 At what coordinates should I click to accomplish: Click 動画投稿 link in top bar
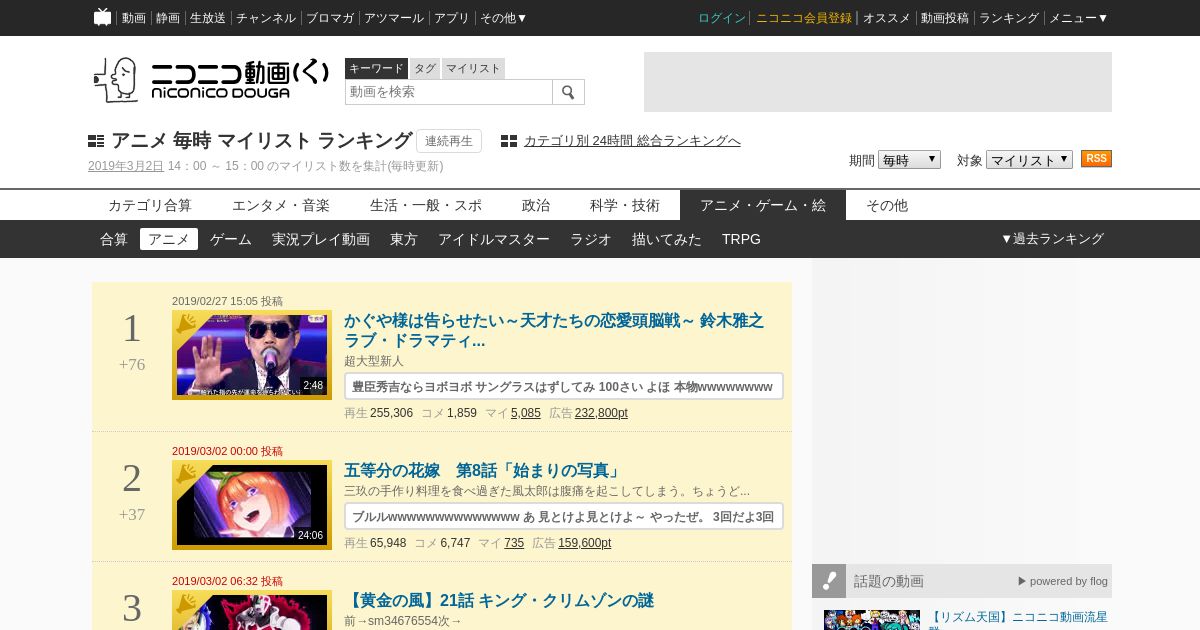tap(945, 18)
